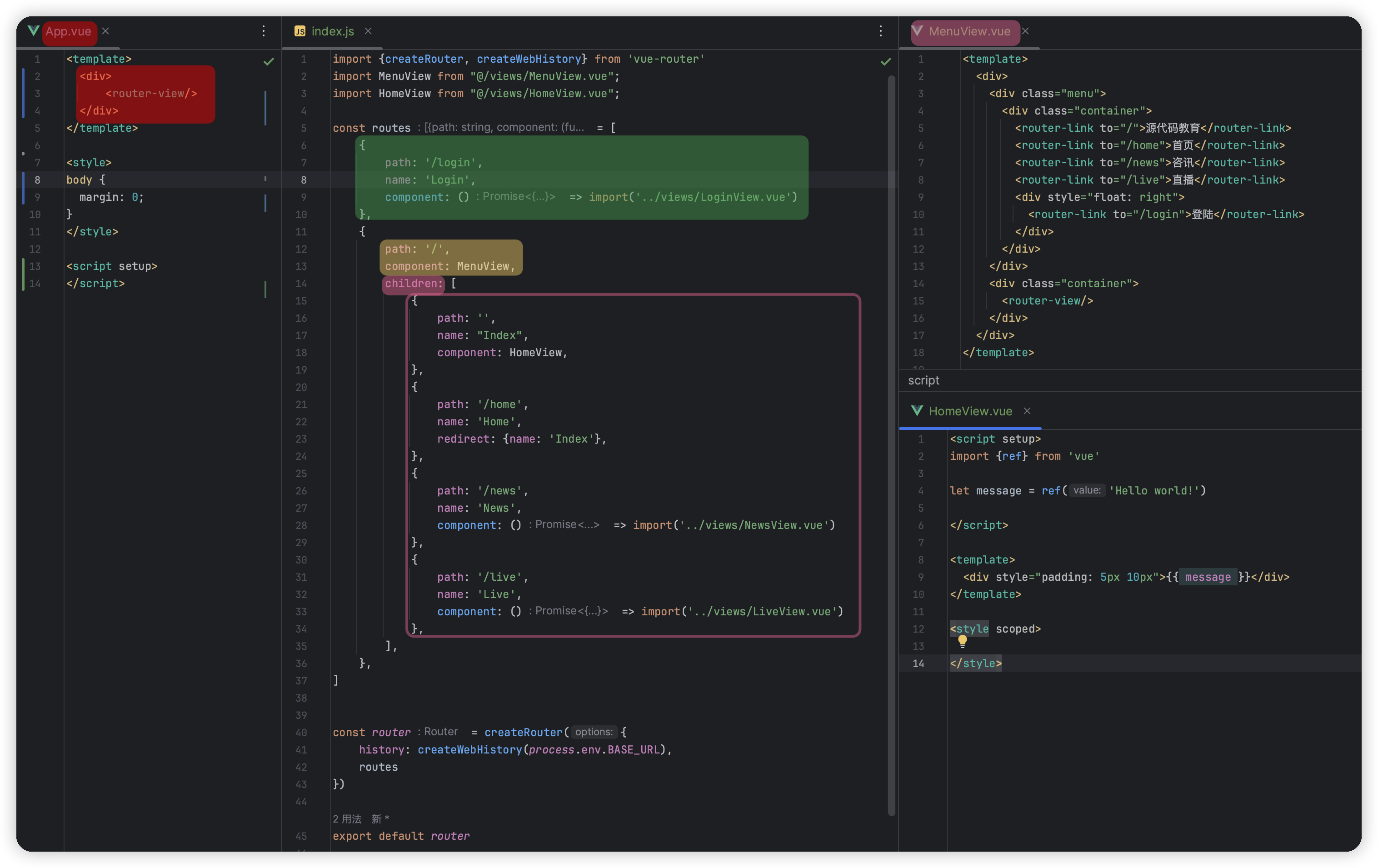Open the index.js editor's three-dot options menu
Screen dimensions: 1378x868
click(880, 31)
